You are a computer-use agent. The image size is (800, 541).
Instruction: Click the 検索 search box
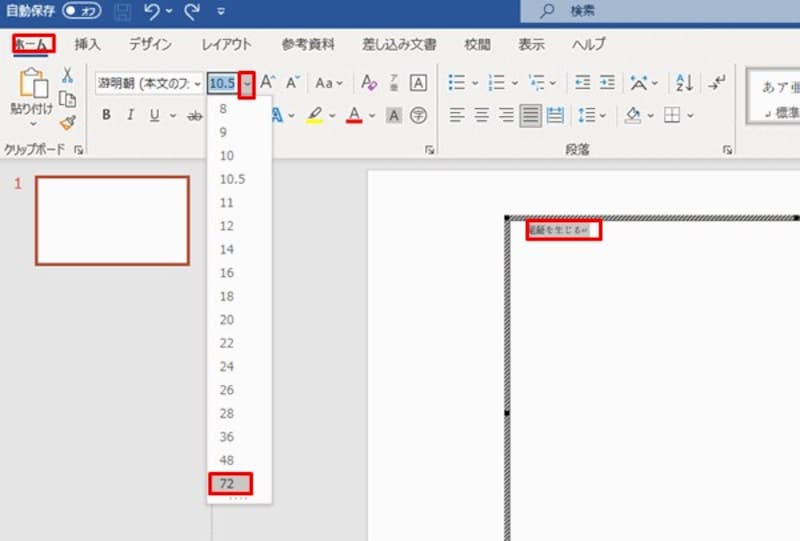tap(660, 11)
